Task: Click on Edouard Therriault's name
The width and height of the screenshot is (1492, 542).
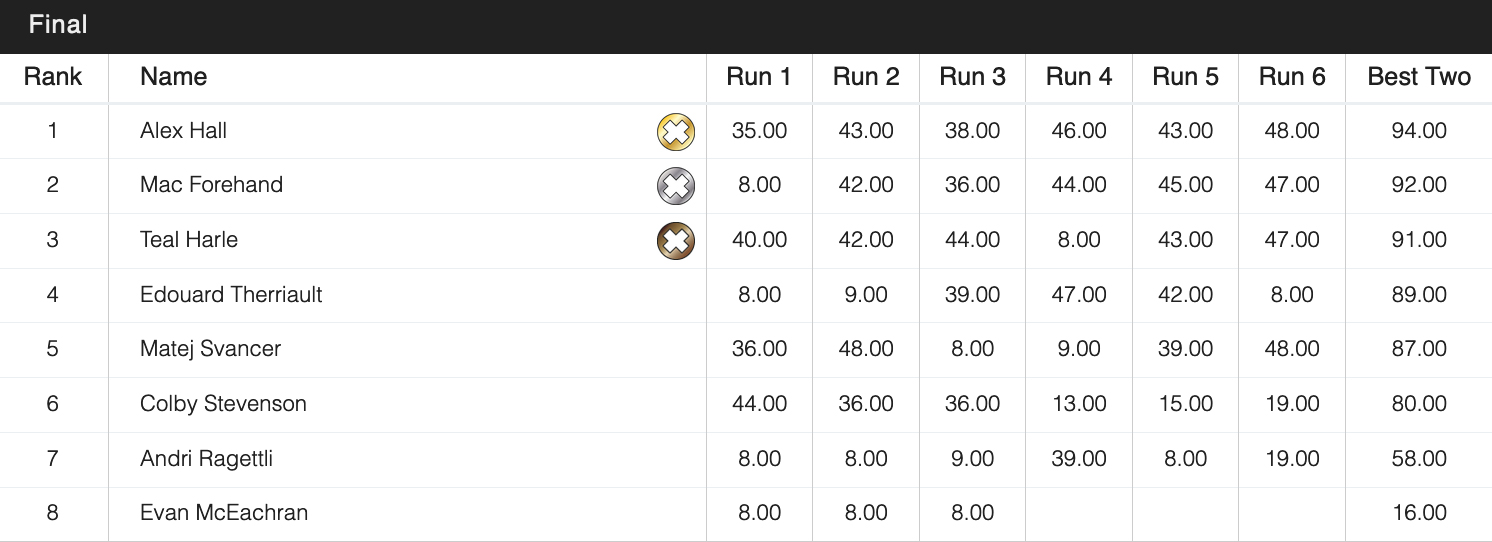Action: pyautogui.click(x=231, y=295)
